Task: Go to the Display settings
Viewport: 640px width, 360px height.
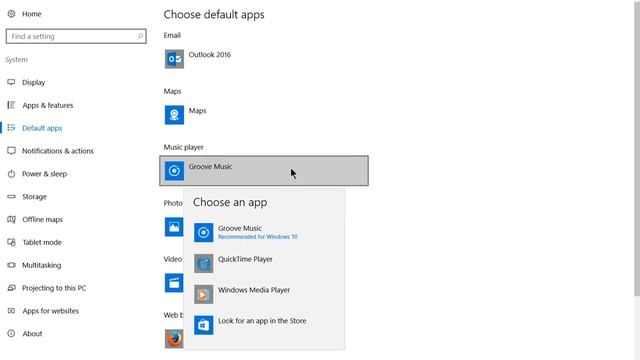Action: [33, 82]
